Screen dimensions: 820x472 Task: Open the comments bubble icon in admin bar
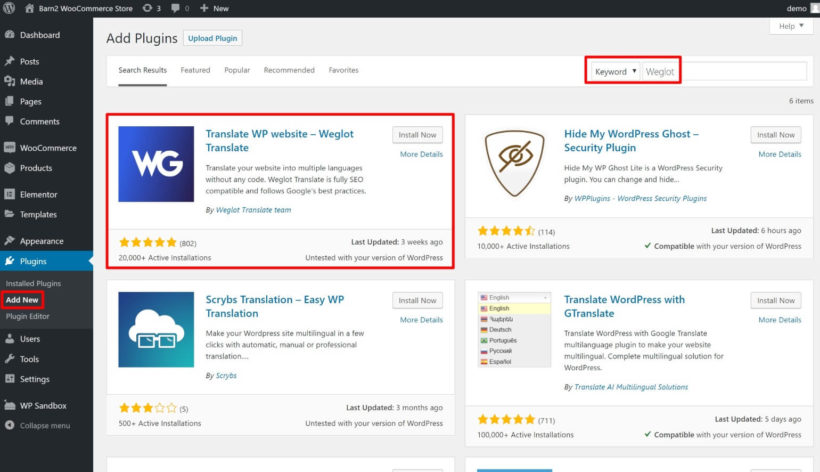(175, 8)
